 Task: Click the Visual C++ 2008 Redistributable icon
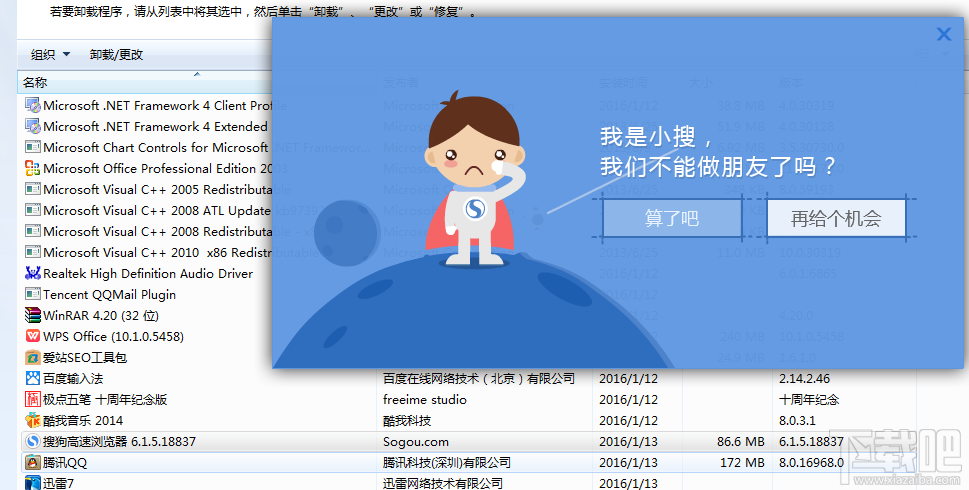[x=32, y=232]
